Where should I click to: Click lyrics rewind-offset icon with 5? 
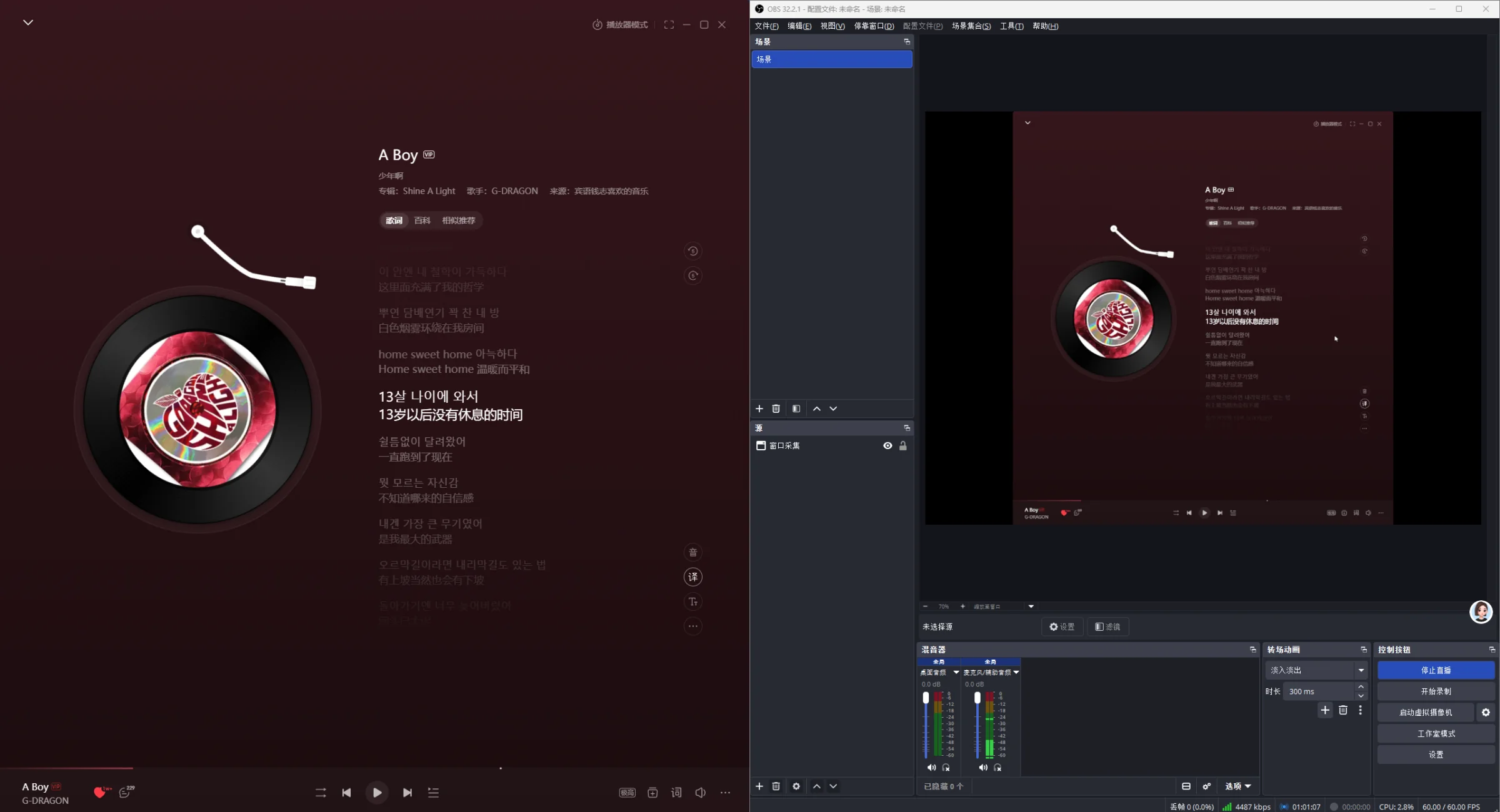692,251
